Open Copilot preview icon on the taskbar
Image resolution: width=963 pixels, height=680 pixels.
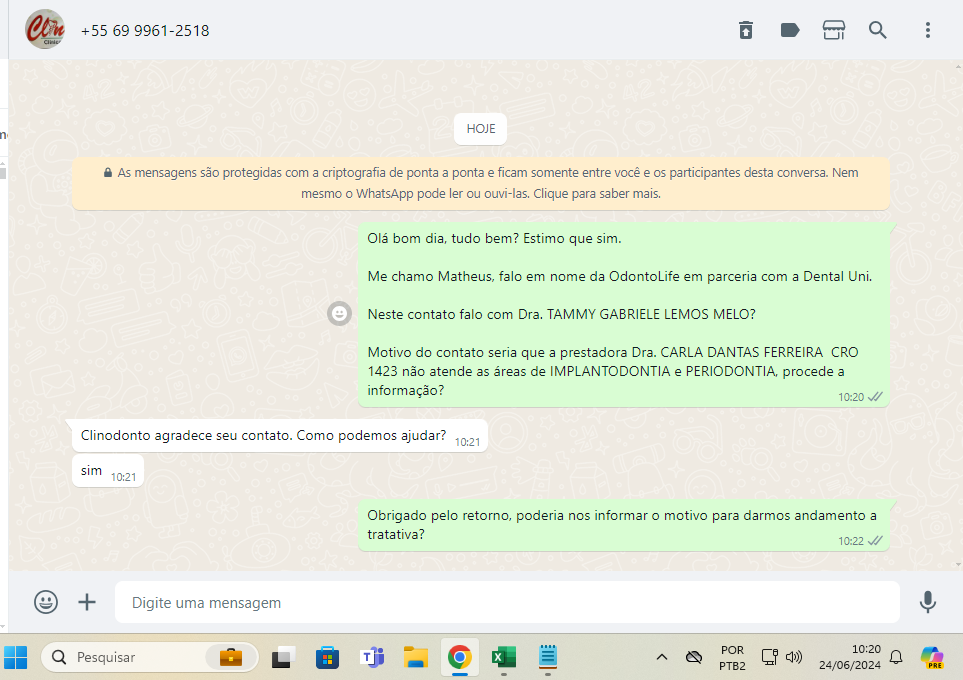[932, 657]
